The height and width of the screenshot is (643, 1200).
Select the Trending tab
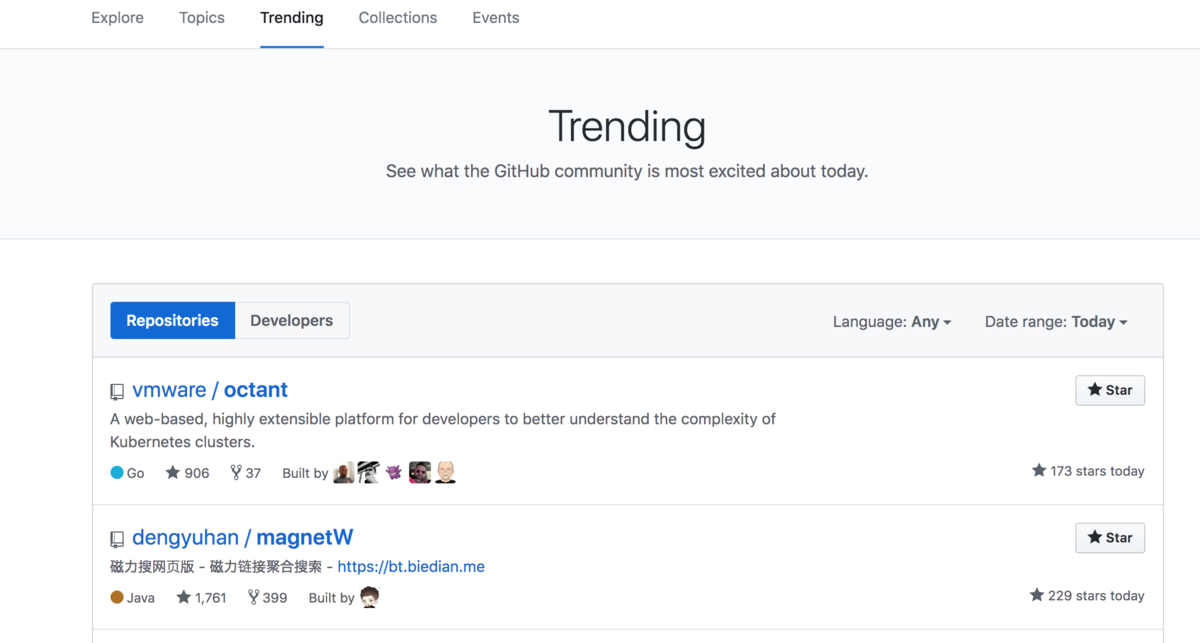click(x=292, y=18)
